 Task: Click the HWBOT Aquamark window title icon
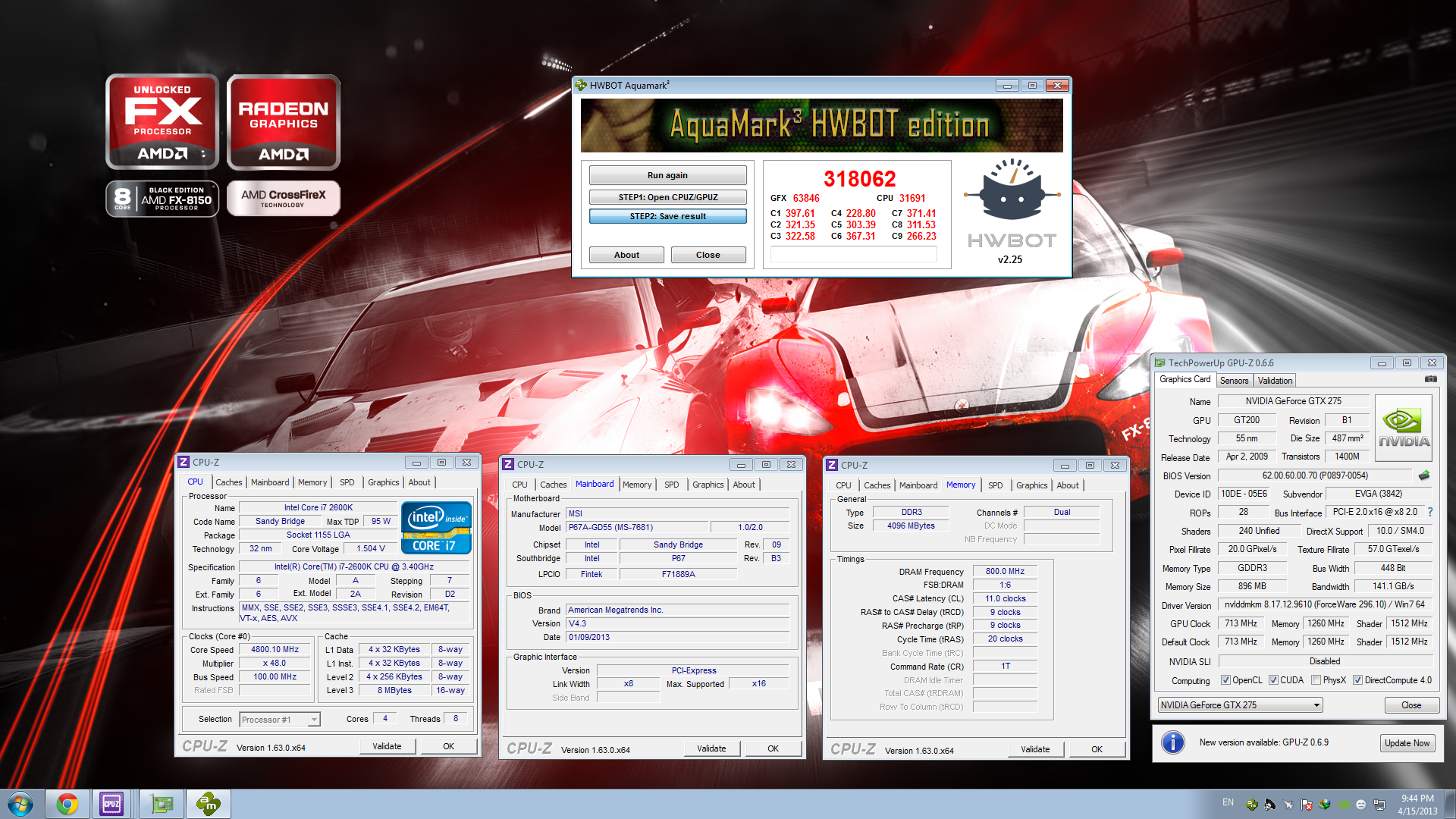[581, 85]
